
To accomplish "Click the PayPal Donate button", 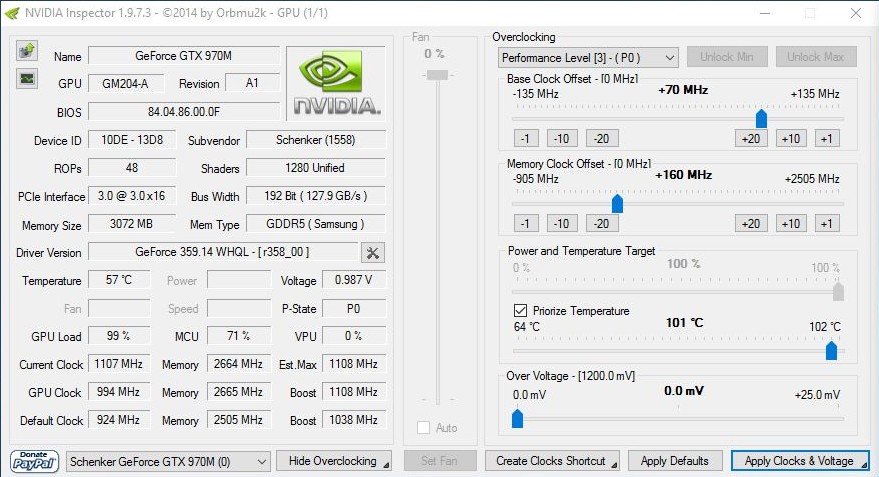I will coord(34,461).
